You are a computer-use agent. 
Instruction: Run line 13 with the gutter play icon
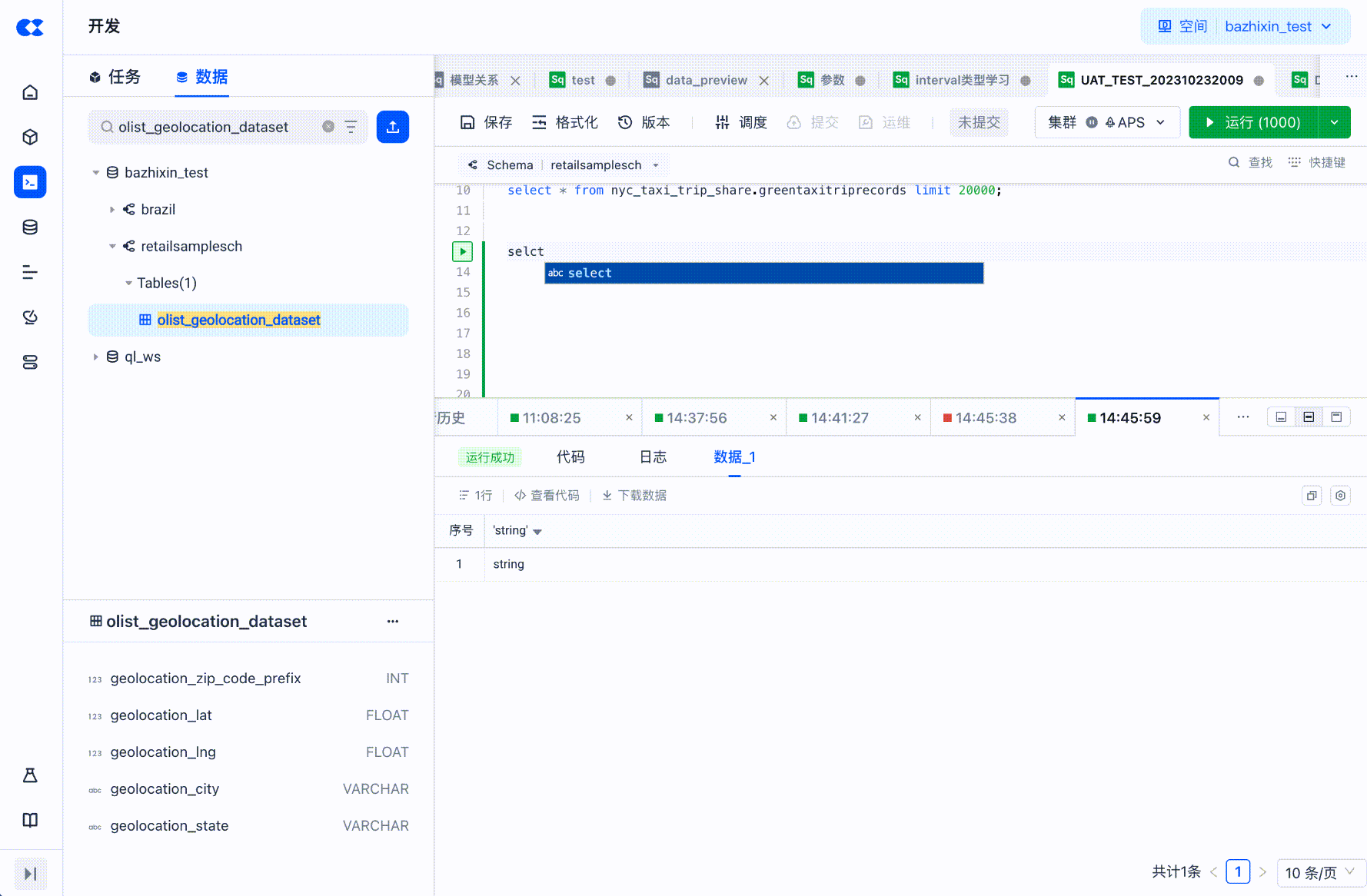pyautogui.click(x=462, y=251)
